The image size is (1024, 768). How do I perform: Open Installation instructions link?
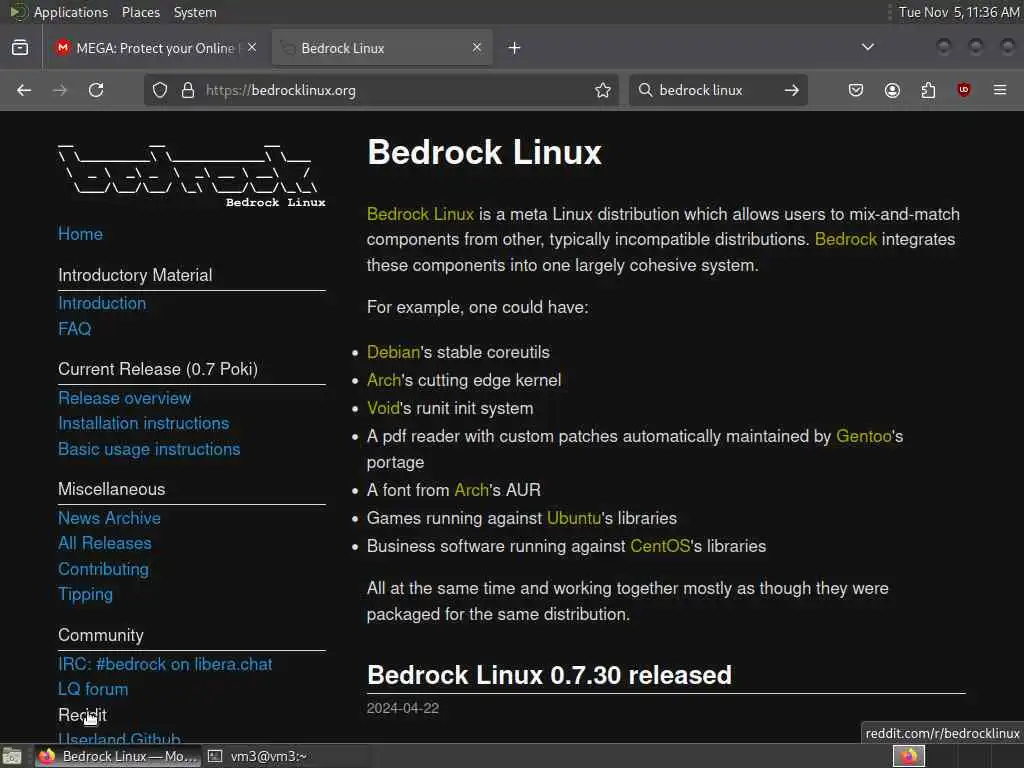pos(144,423)
